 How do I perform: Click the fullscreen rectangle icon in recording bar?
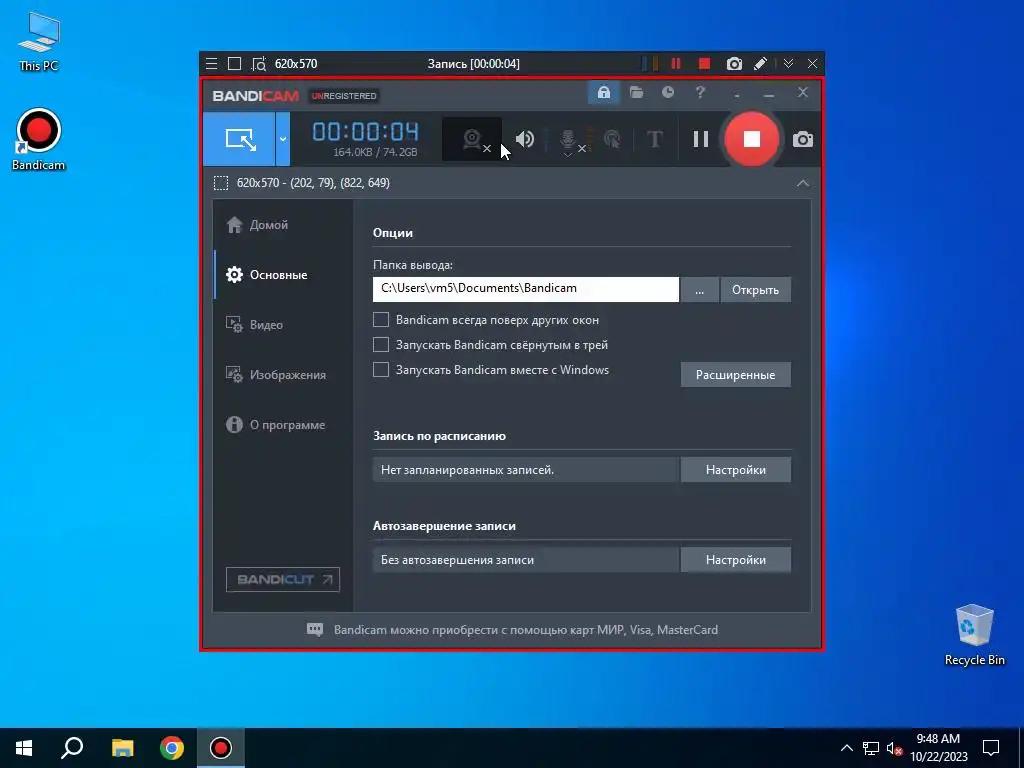coord(234,64)
